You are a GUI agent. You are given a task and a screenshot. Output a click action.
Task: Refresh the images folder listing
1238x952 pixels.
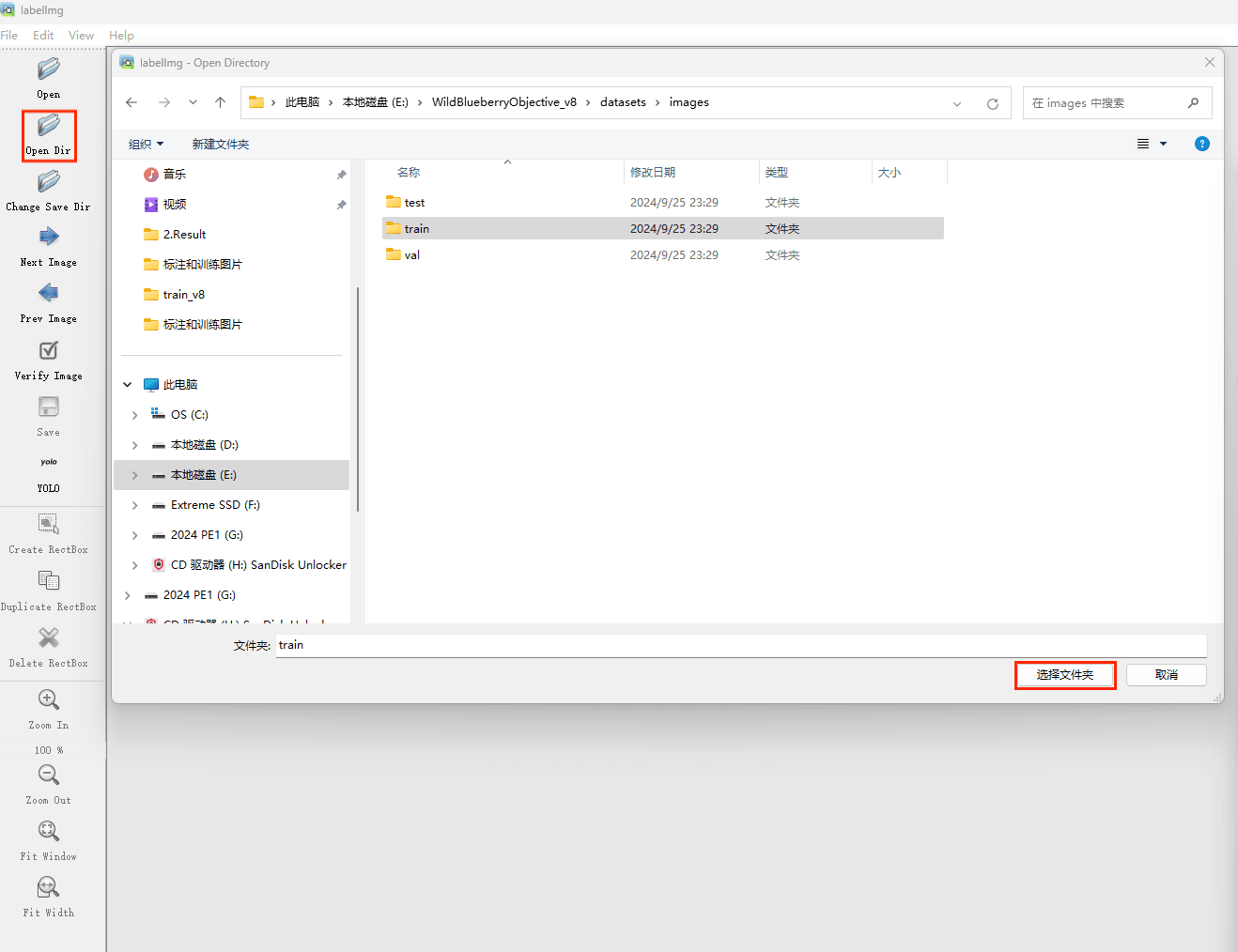point(992,103)
